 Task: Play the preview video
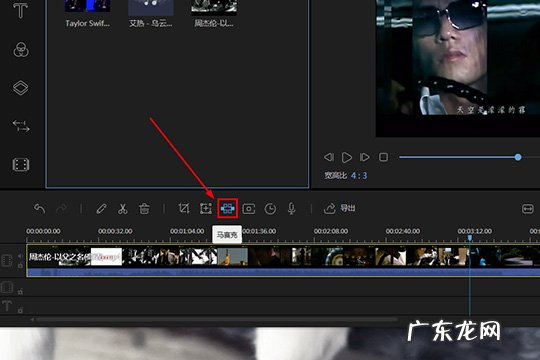click(346, 157)
